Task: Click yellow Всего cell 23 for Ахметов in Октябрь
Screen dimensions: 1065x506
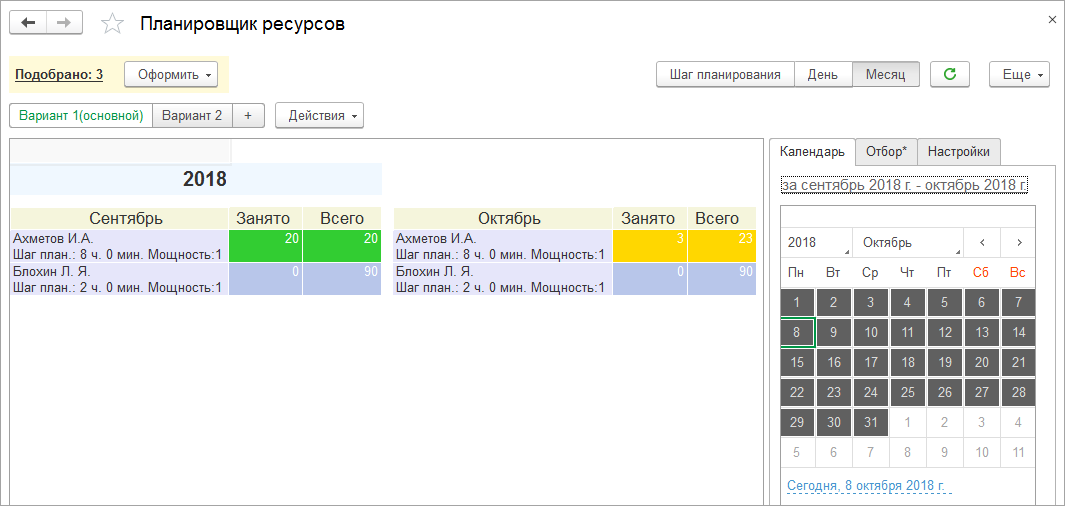Action: coord(722,246)
